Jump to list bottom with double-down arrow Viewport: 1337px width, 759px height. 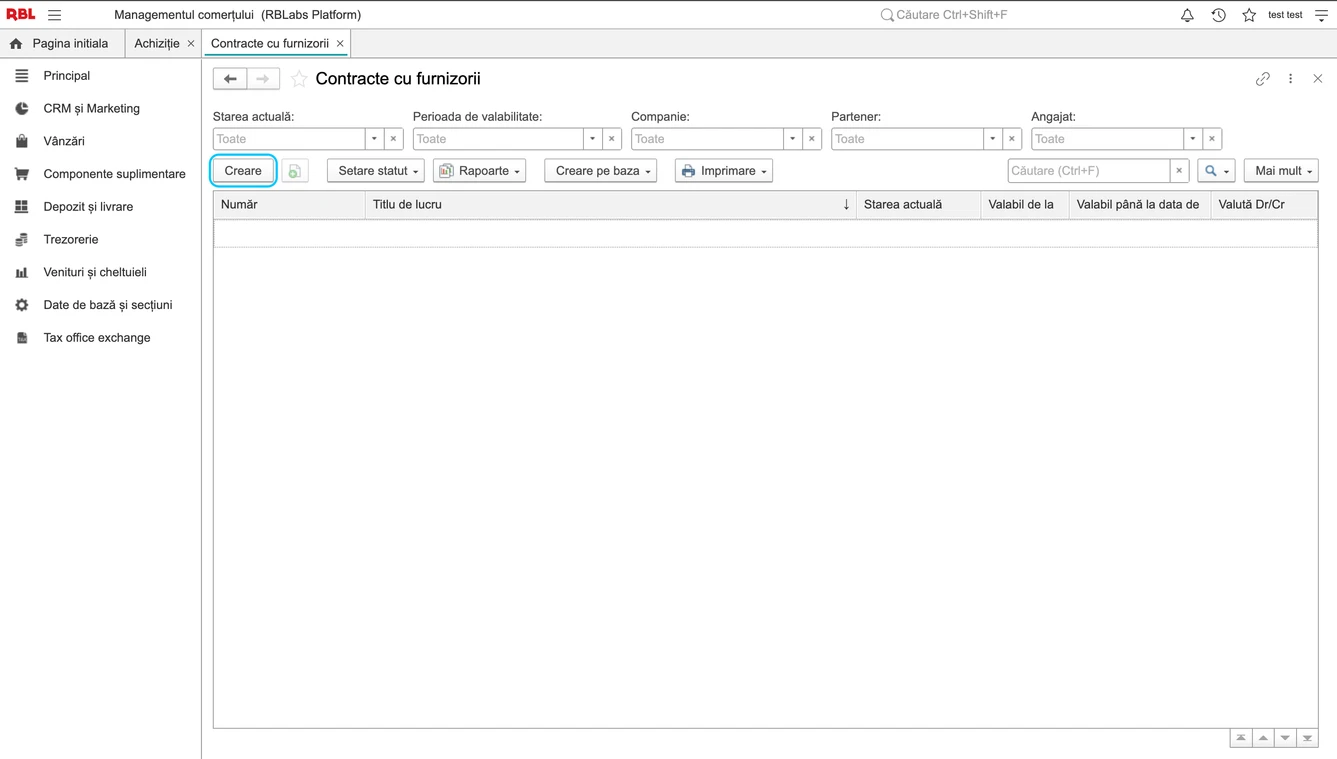point(1307,738)
